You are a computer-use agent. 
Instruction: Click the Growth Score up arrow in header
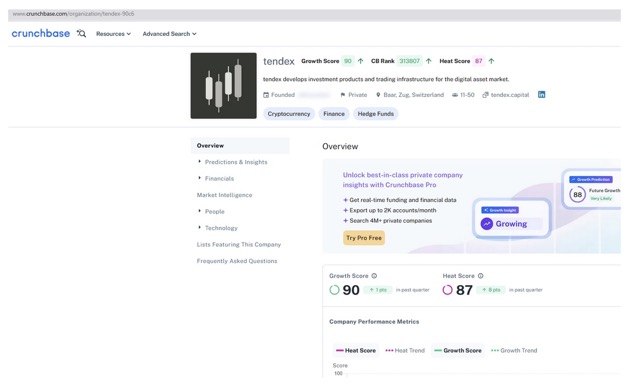[x=360, y=61]
